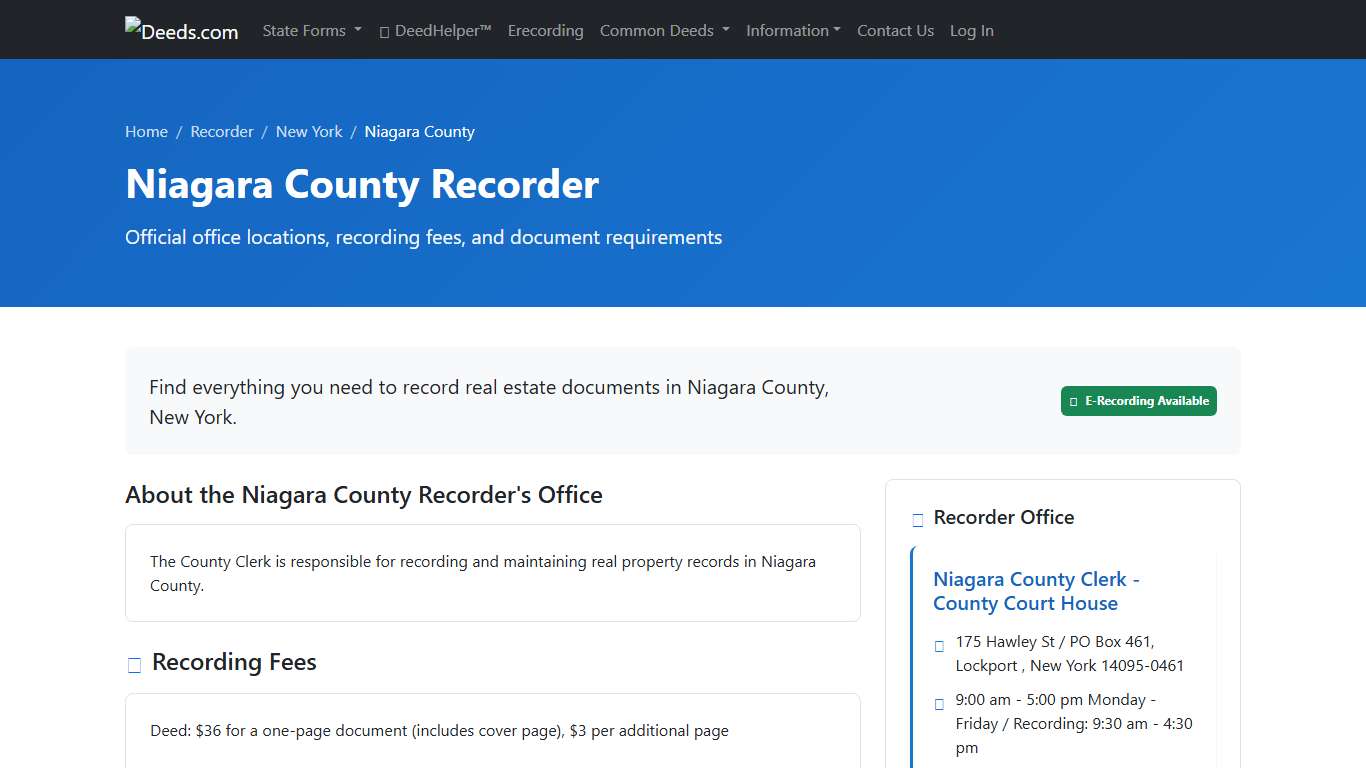Viewport: 1366px width, 768px height.
Task: Open the Information dropdown
Action: [x=793, y=30]
